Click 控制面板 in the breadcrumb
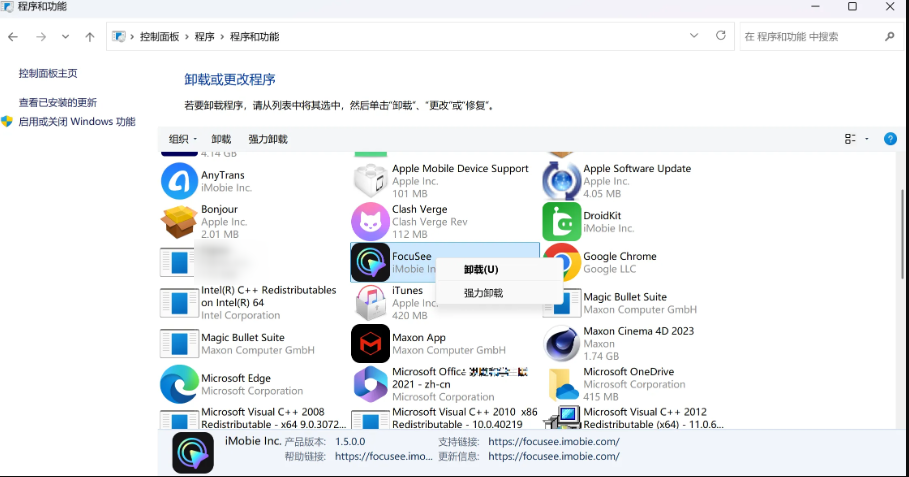The image size is (909, 477). click(159, 37)
